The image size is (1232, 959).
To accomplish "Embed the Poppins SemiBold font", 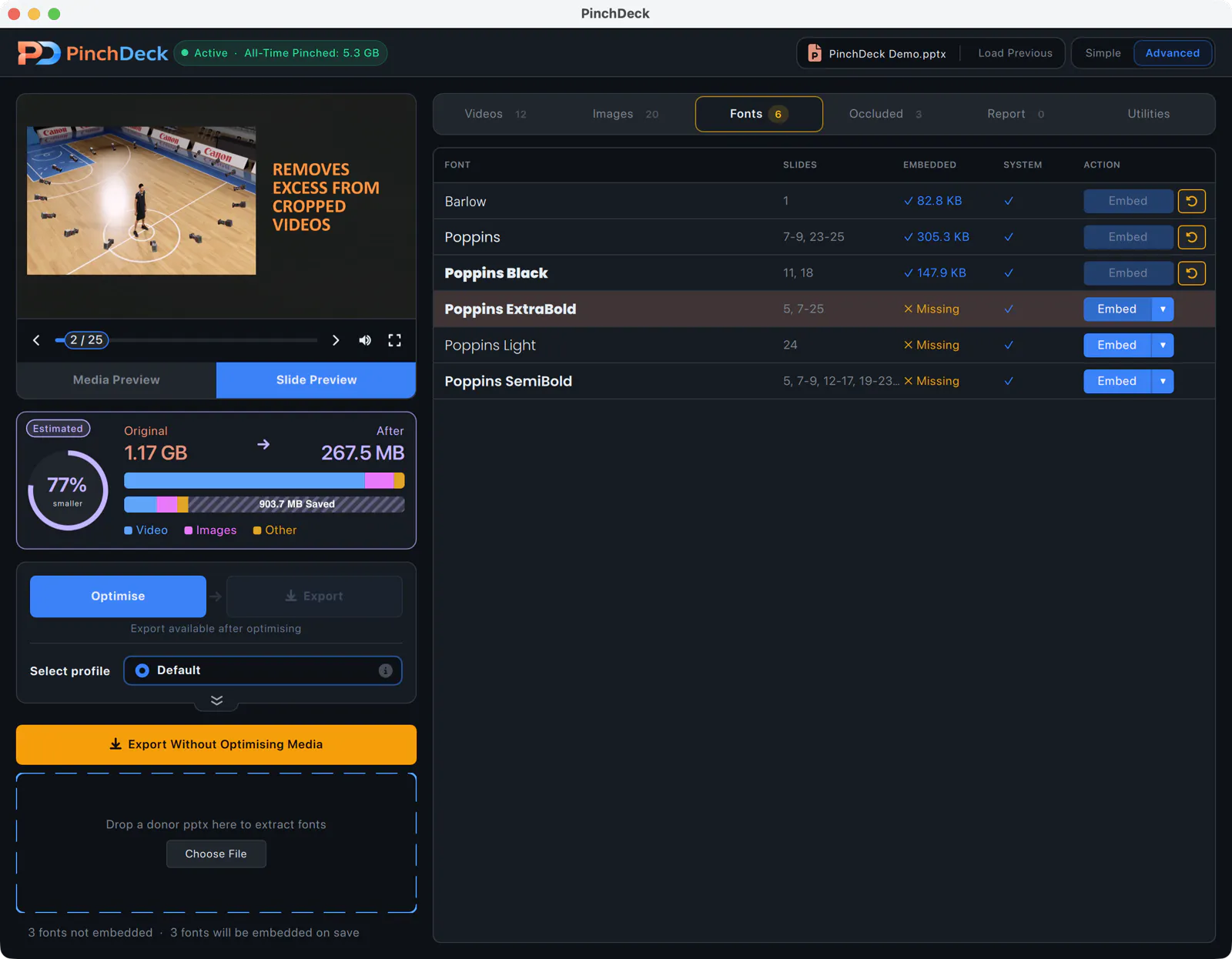I will [1117, 381].
